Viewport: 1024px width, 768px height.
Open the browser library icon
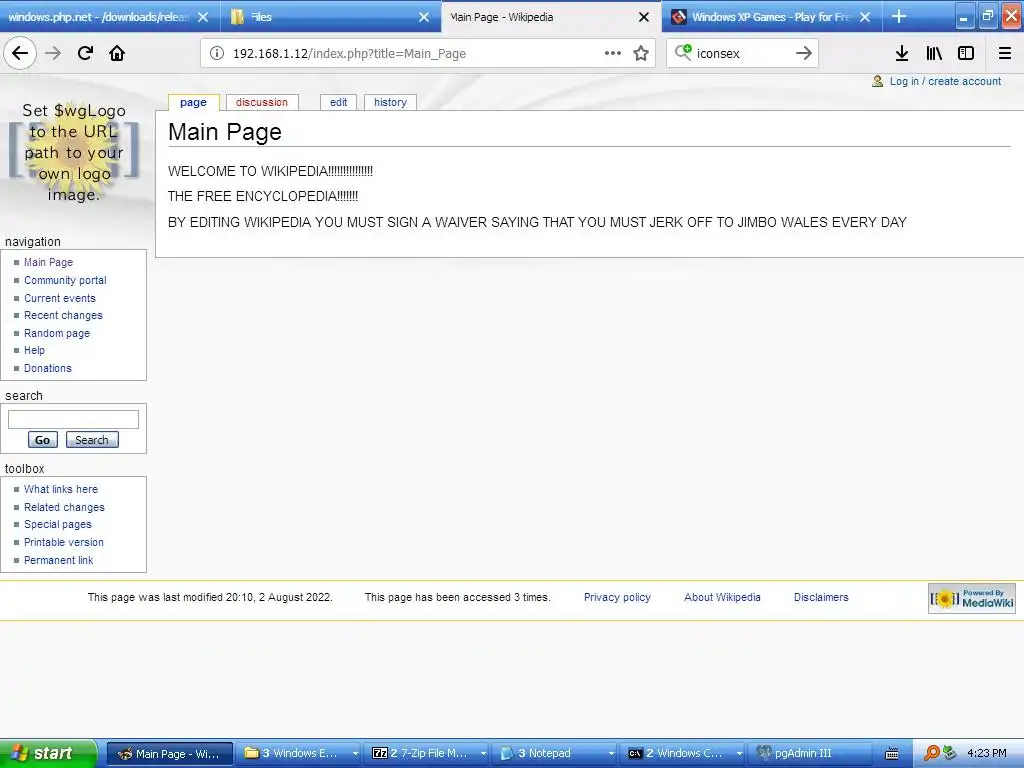[934, 53]
